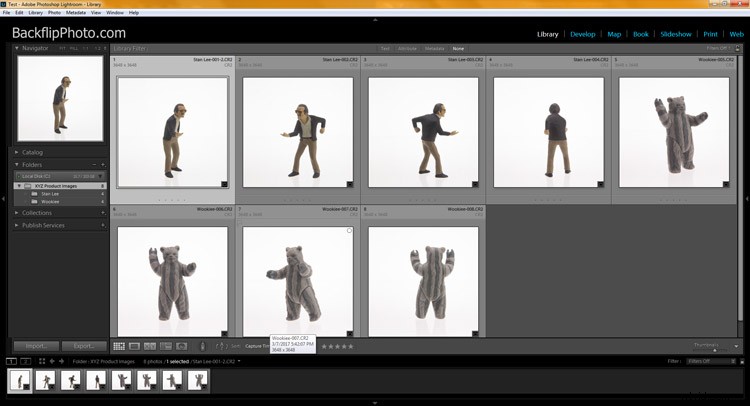Collapse top panel with top-center arrow
This screenshot has height=406, width=750.
[x=375, y=20]
